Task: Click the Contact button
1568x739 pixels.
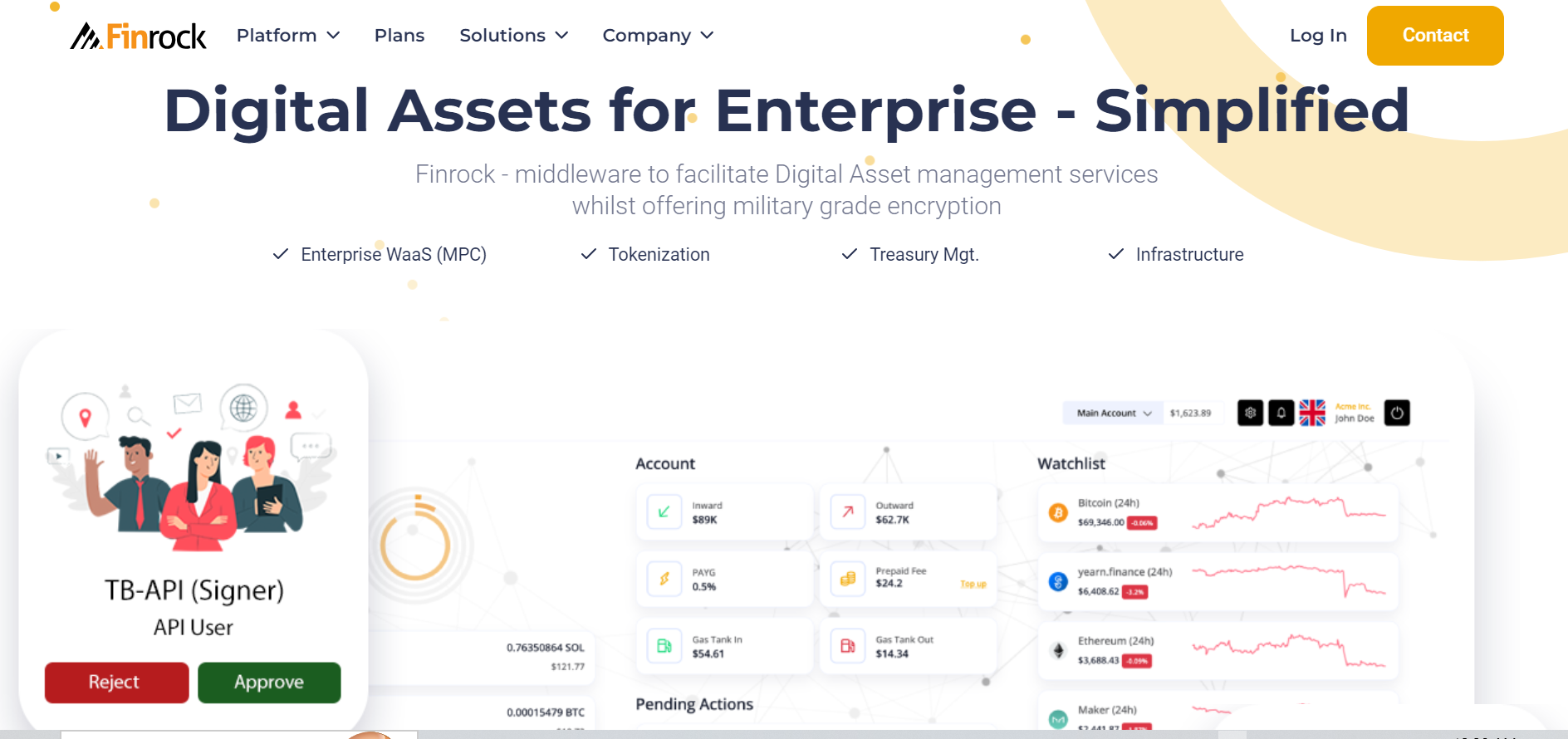Action: pos(1435,36)
